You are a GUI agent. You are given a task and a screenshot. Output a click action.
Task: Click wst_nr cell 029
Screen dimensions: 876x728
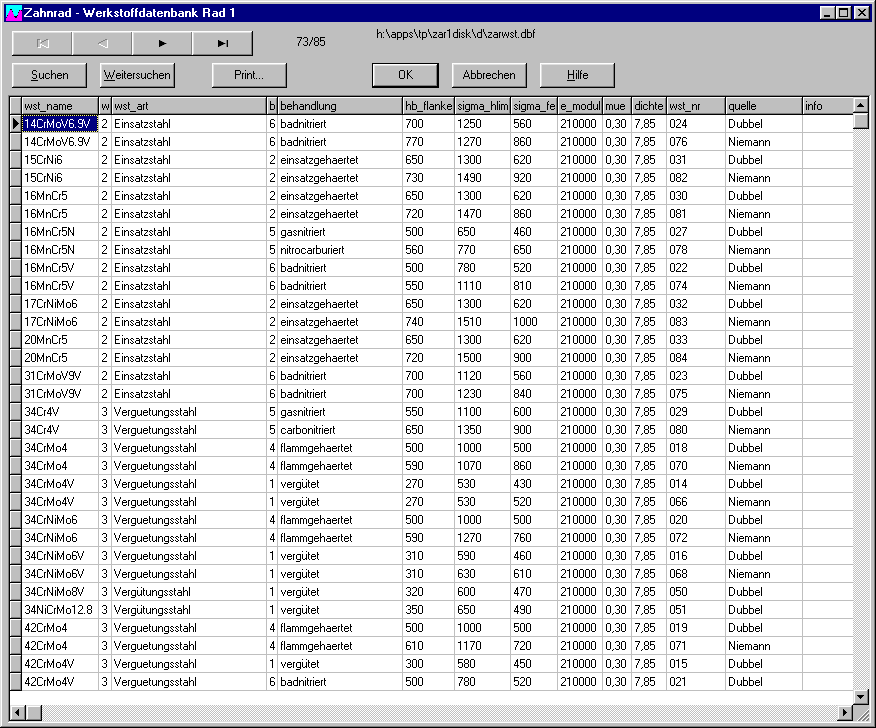pyautogui.click(x=696, y=412)
